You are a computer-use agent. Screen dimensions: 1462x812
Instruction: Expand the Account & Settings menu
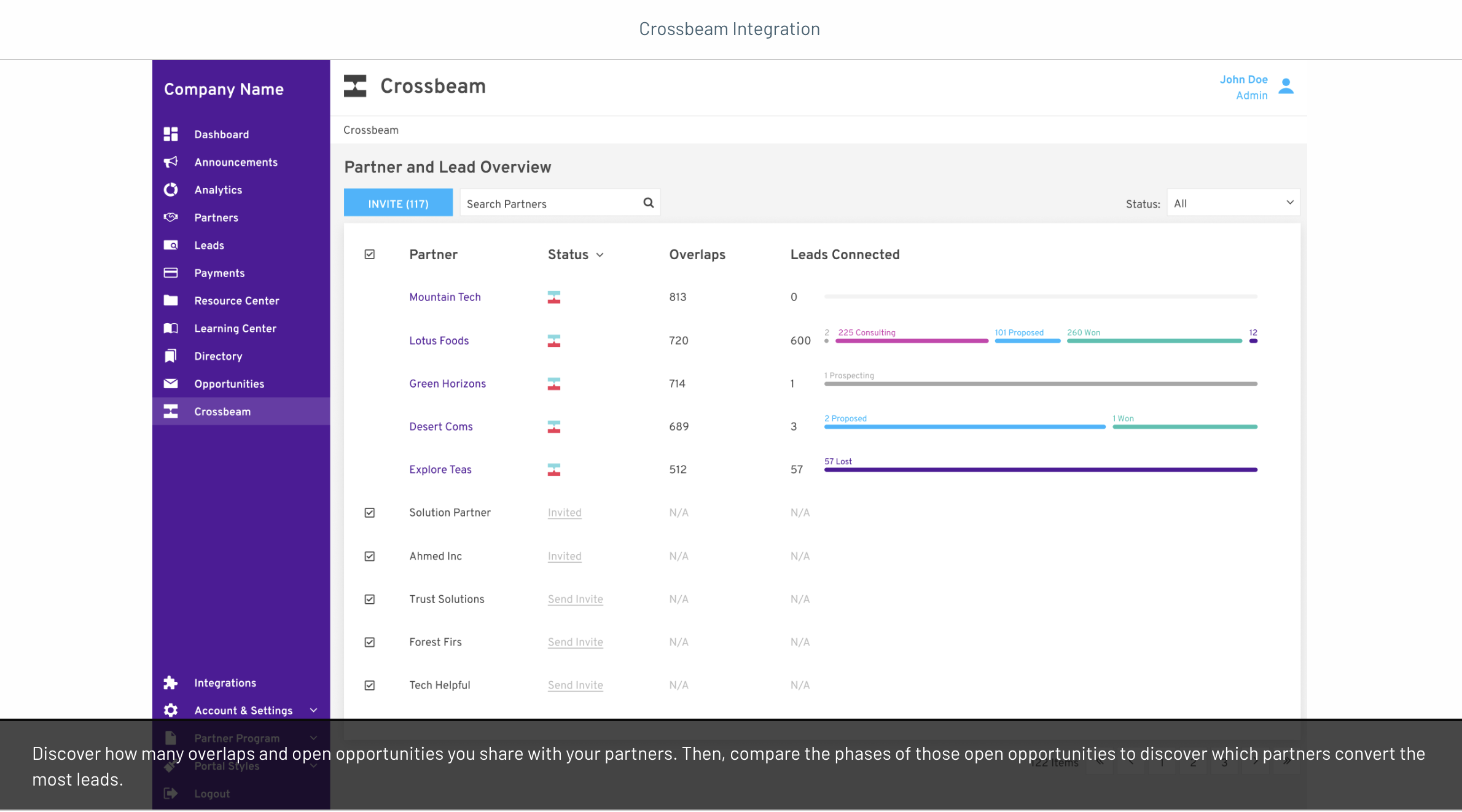point(243,710)
